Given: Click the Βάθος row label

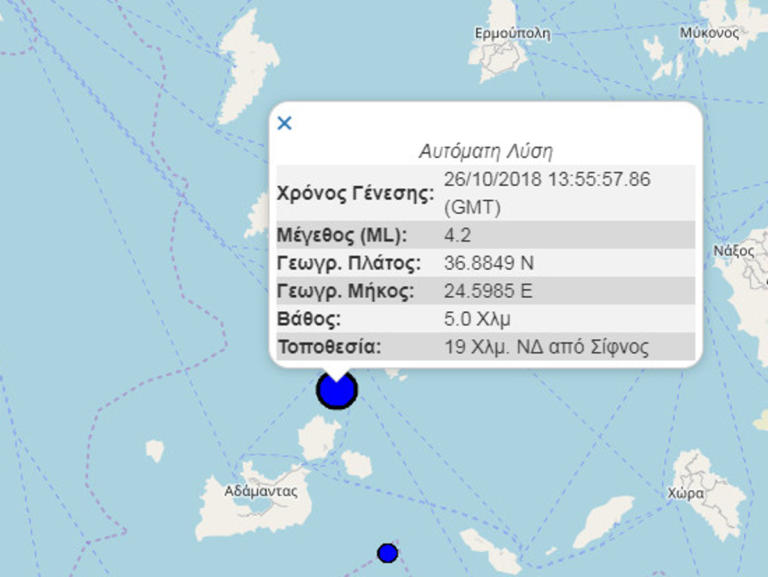Looking at the screenshot, I should (x=309, y=319).
